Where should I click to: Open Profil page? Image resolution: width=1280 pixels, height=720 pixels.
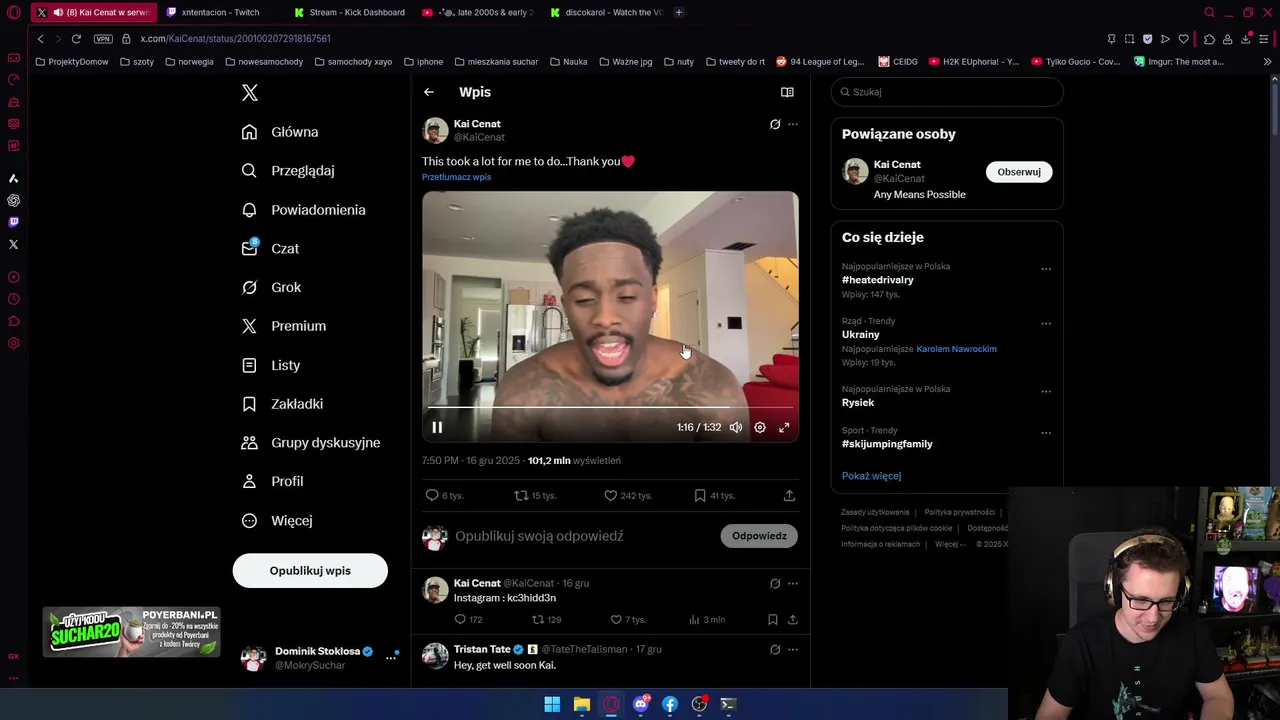(272, 481)
